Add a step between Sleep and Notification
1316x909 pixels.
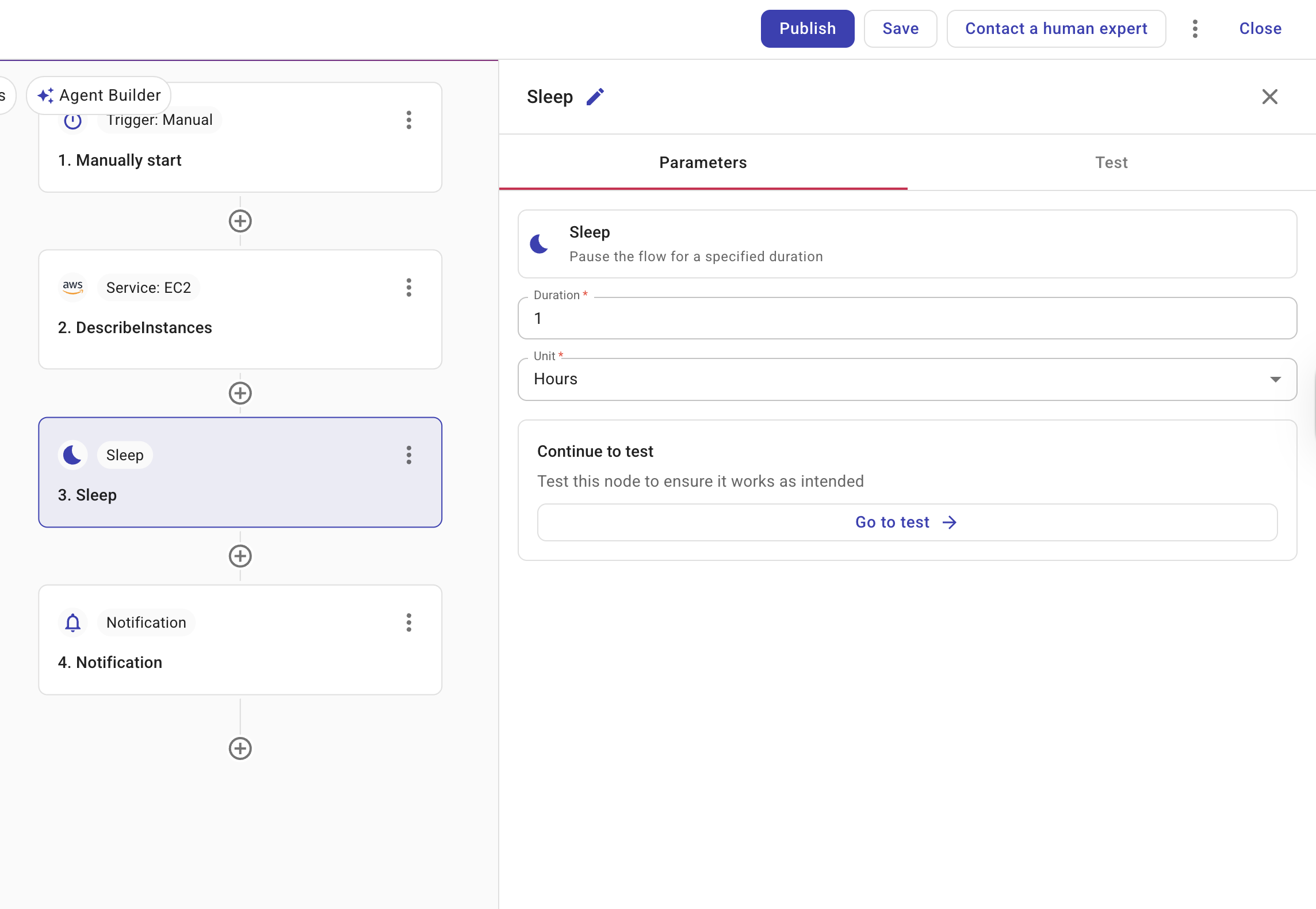coord(240,556)
